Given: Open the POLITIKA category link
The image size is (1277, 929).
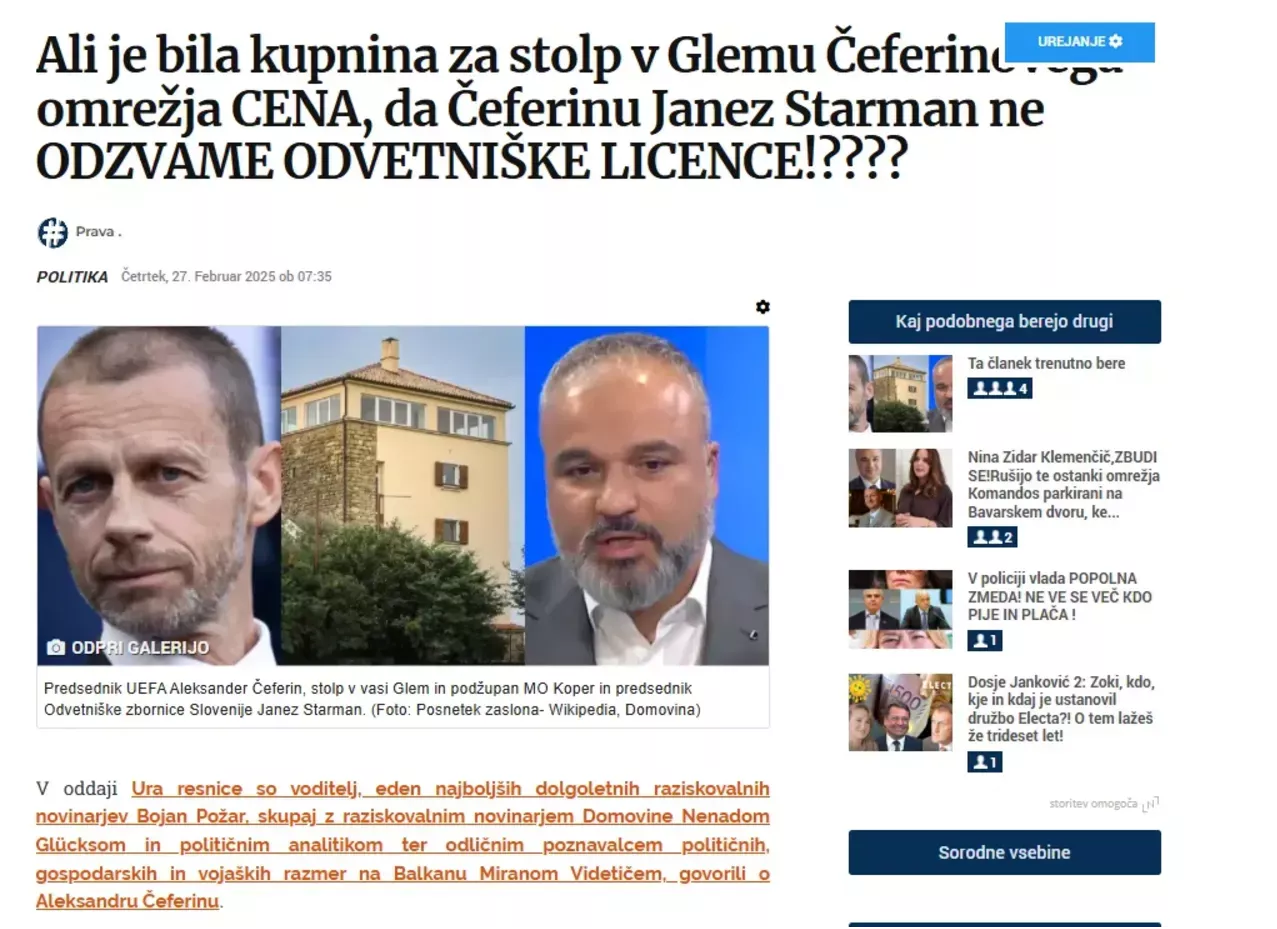Looking at the screenshot, I should tap(72, 277).
